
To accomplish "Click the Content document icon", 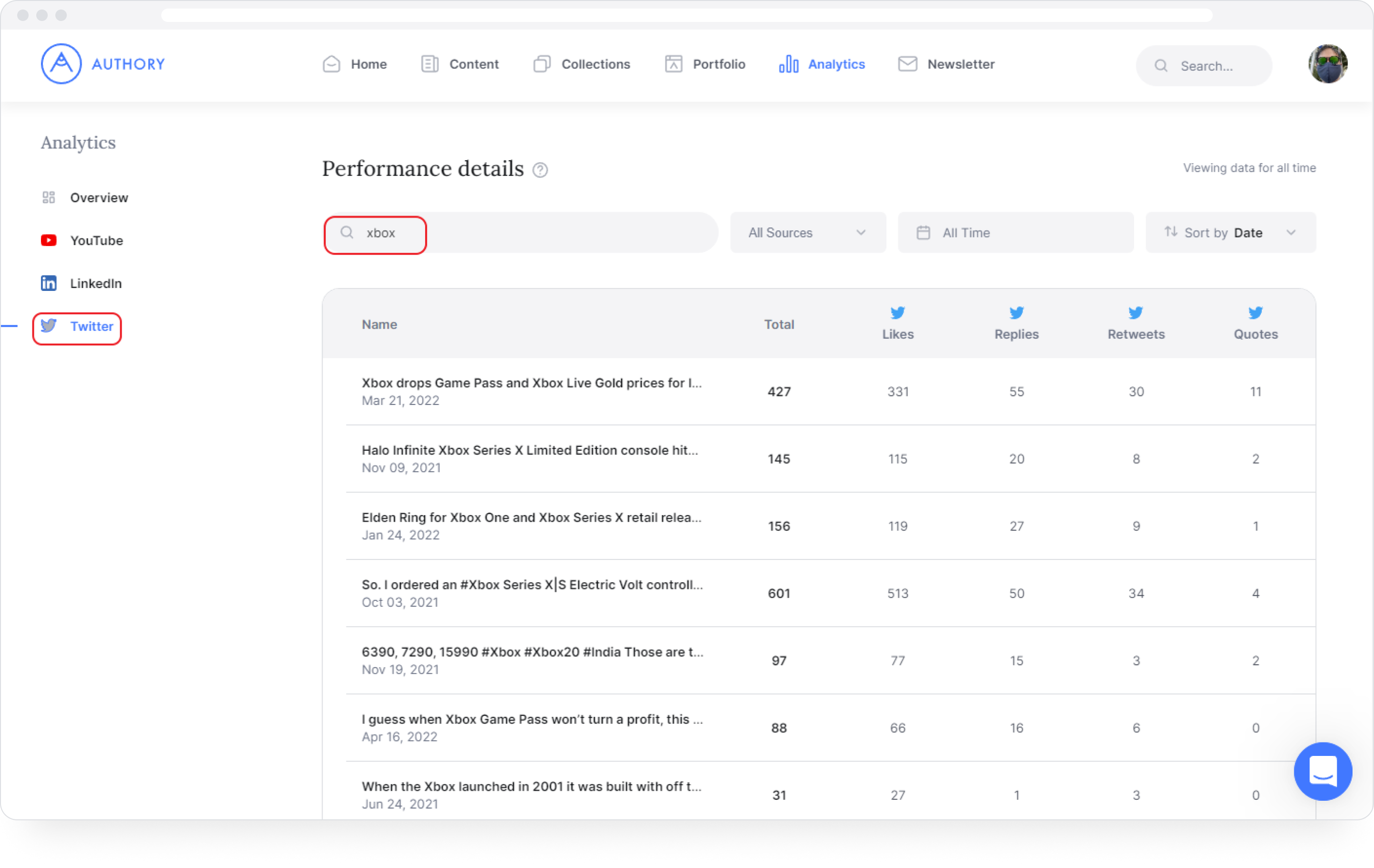I will 430,64.
